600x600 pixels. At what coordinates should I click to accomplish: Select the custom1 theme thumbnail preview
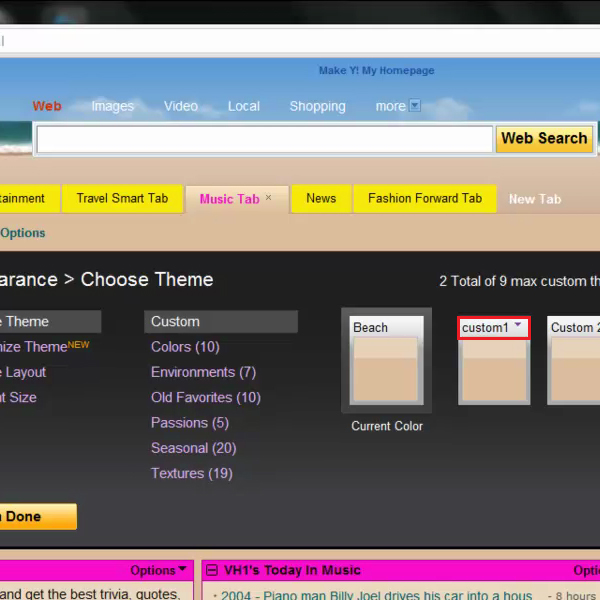coord(494,372)
